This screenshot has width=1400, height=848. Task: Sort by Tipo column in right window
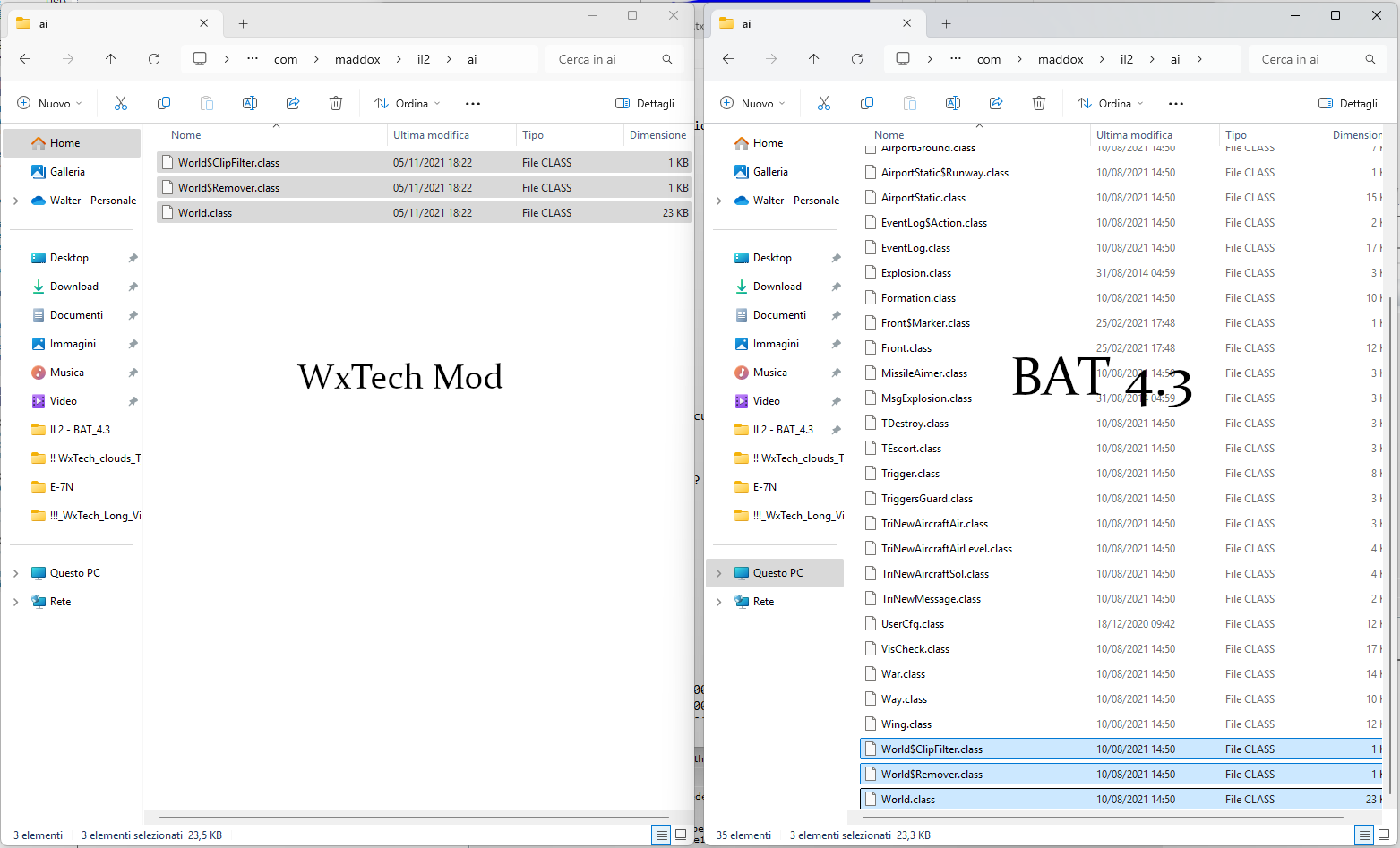point(1236,135)
